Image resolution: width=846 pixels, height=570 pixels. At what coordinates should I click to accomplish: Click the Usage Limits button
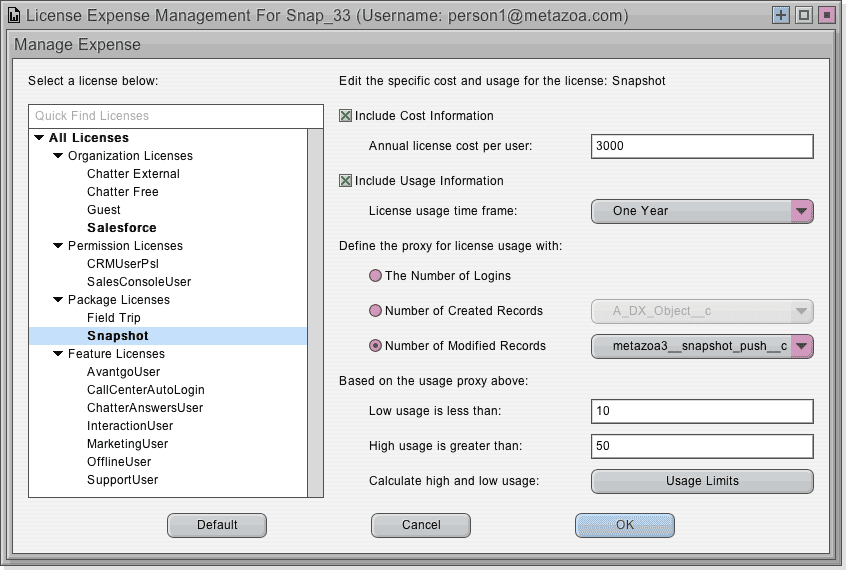coord(702,481)
